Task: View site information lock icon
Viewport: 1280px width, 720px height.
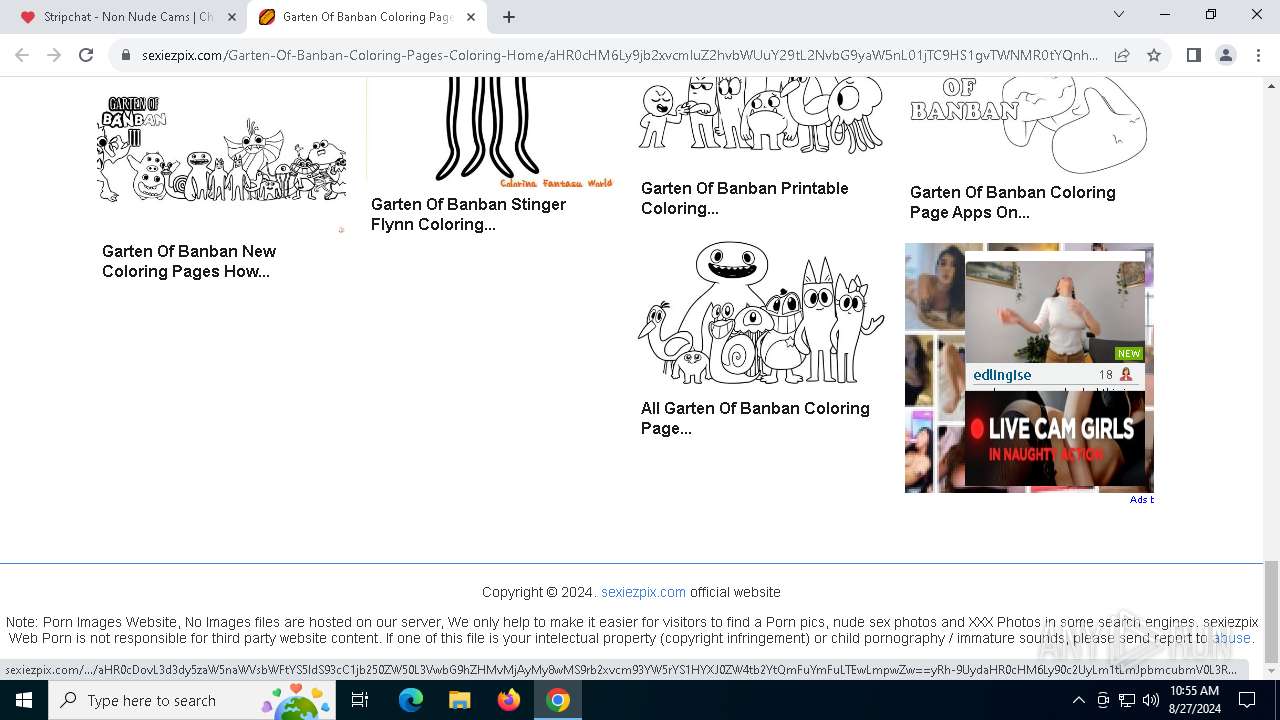Action: point(126,56)
